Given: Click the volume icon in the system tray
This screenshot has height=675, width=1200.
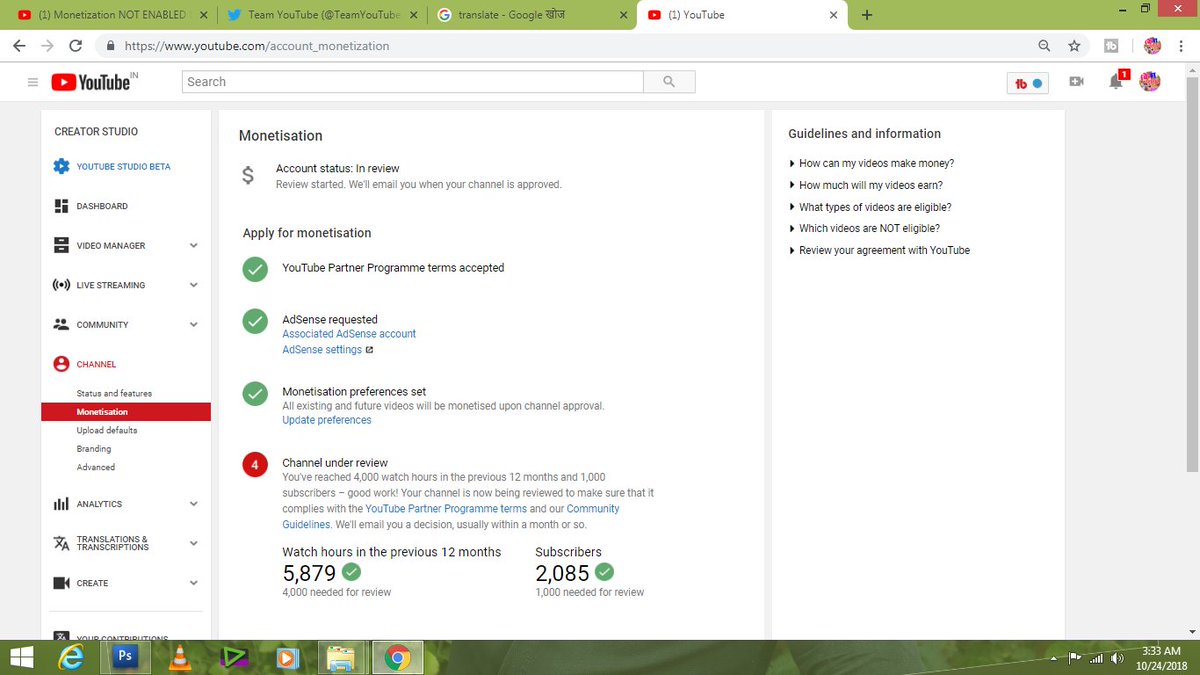Looking at the screenshot, I should click(1117, 657).
